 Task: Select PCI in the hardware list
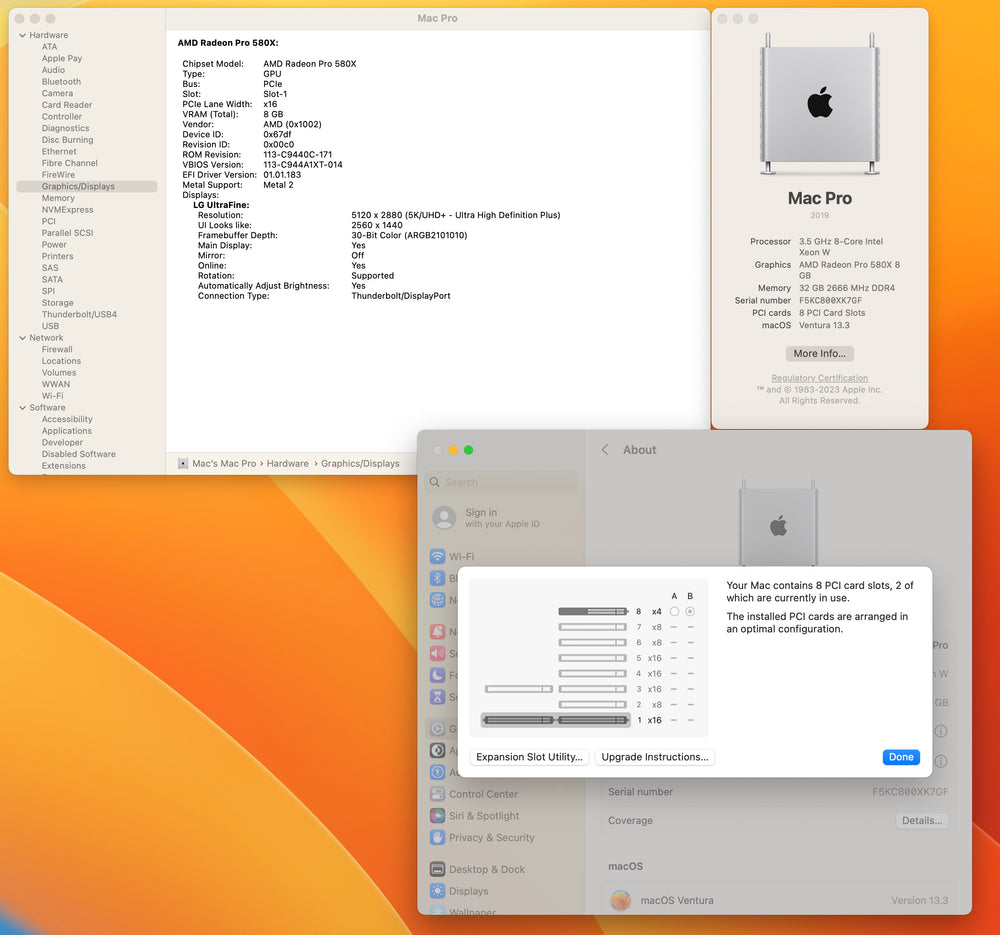(49, 221)
